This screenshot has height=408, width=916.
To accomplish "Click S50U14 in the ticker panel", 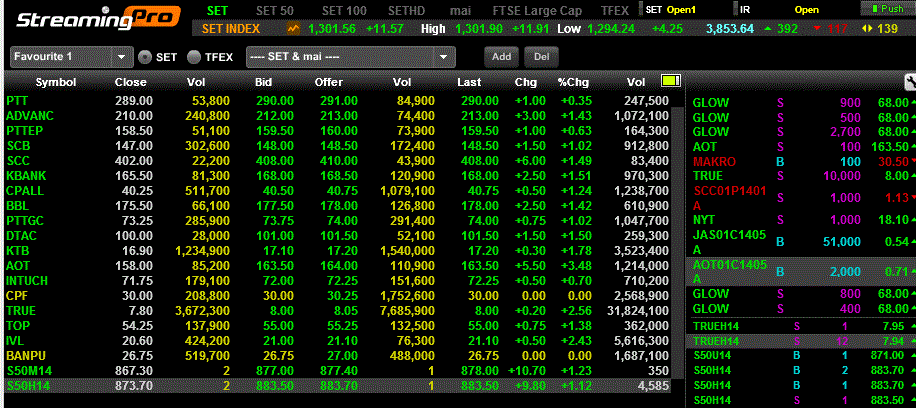I will click(712, 355).
